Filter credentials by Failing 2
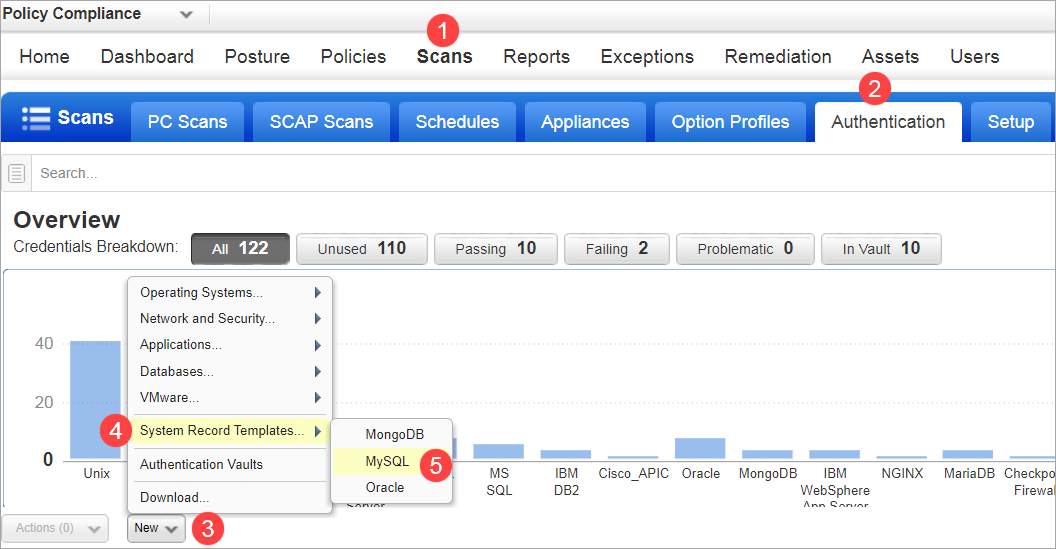1056x549 pixels. coord(617,249)
